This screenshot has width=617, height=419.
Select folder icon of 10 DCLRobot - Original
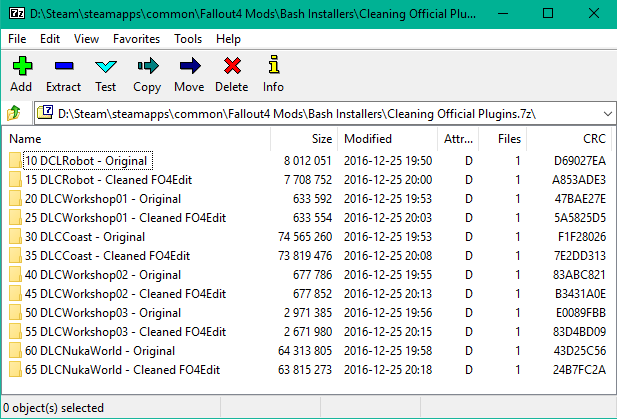(15, 161)
